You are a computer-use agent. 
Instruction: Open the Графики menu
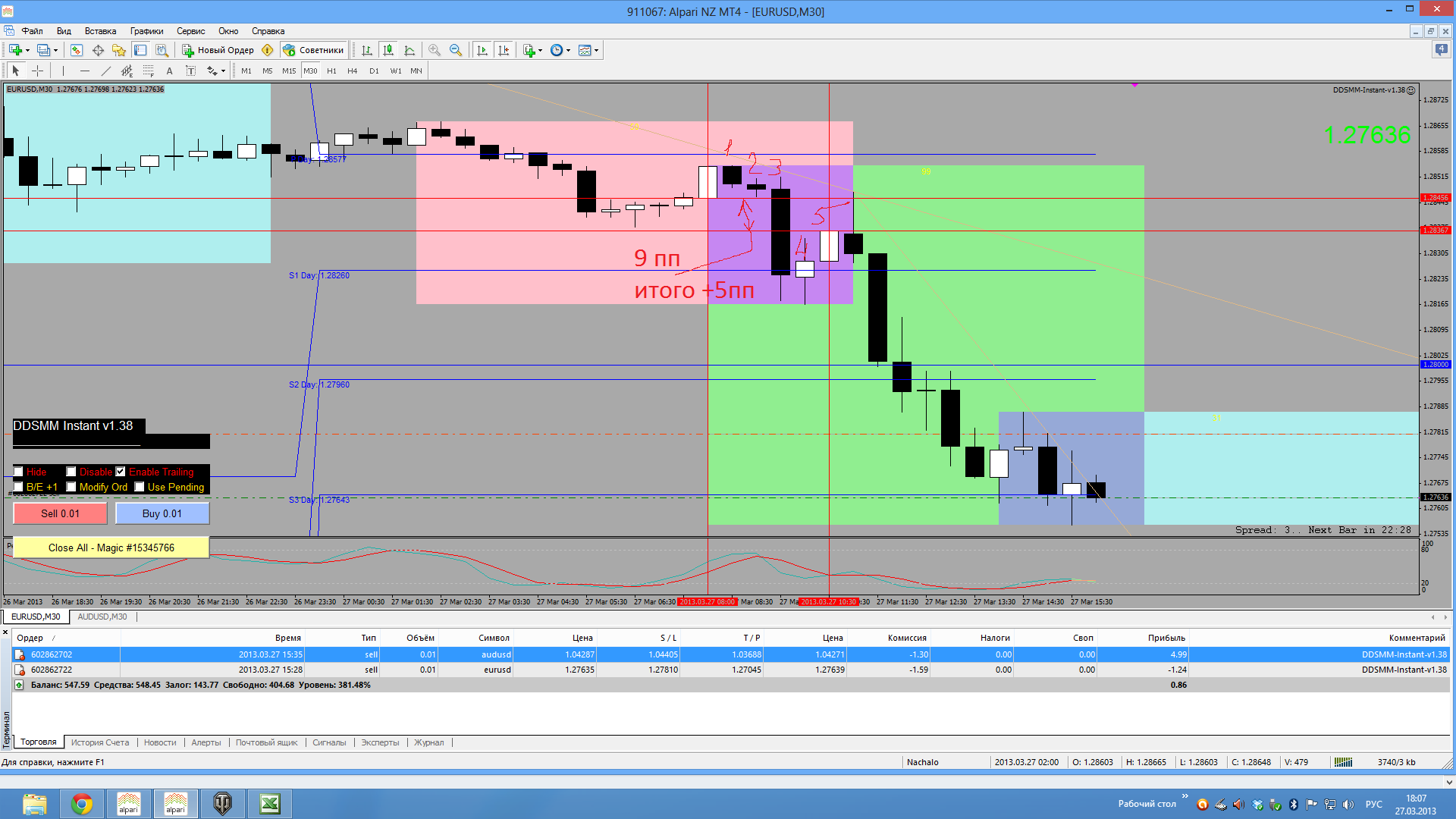tap(146, 31)
